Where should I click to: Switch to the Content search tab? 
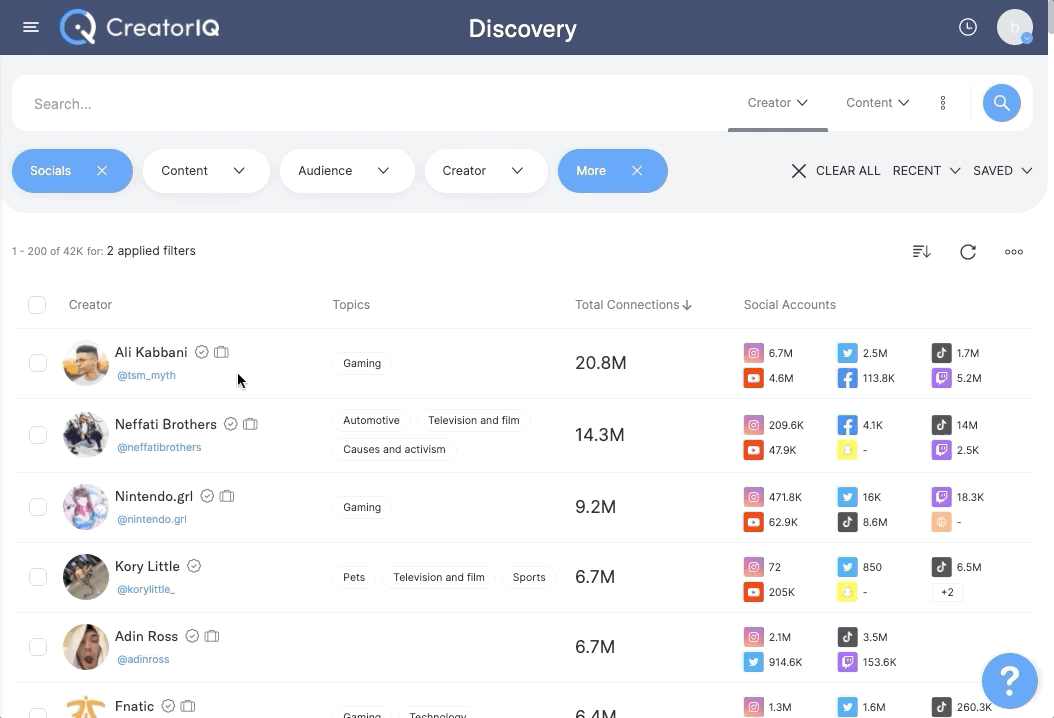coord(877,103)
